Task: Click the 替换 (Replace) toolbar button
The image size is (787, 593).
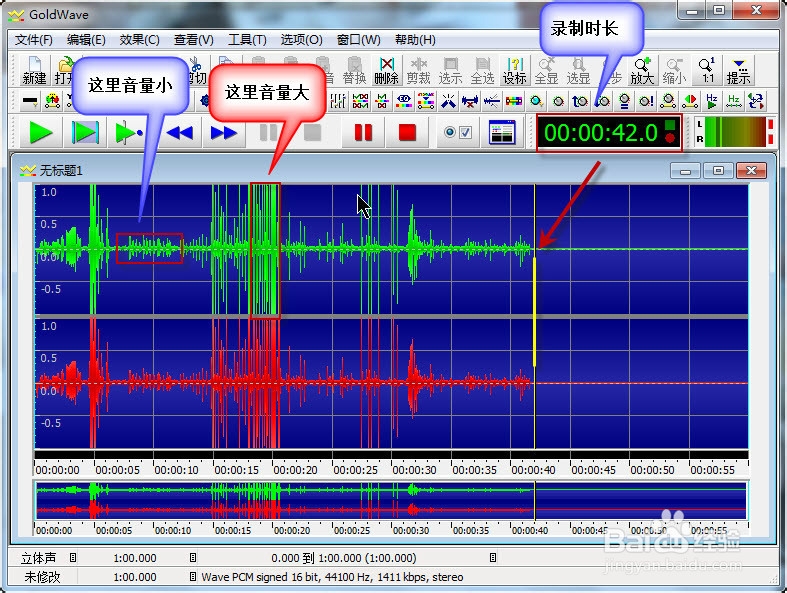Action: point(354,70)
